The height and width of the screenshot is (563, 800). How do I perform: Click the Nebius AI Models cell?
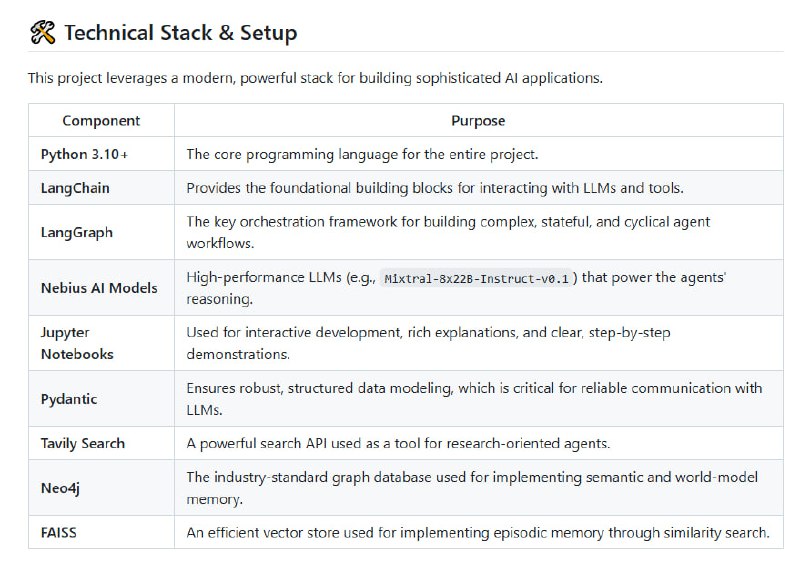pyautogui.click(x=99, y=288)
